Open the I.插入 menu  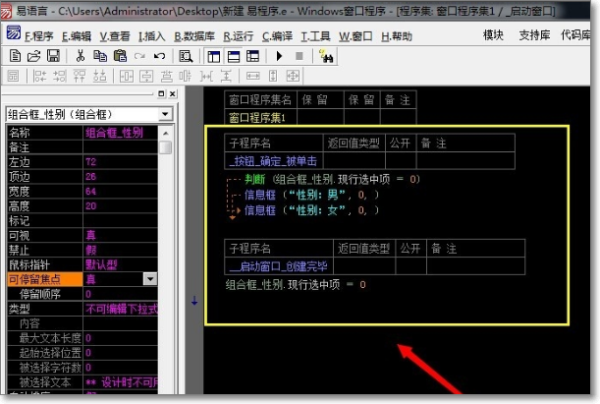pyautogui.click(x=152, y=36)
